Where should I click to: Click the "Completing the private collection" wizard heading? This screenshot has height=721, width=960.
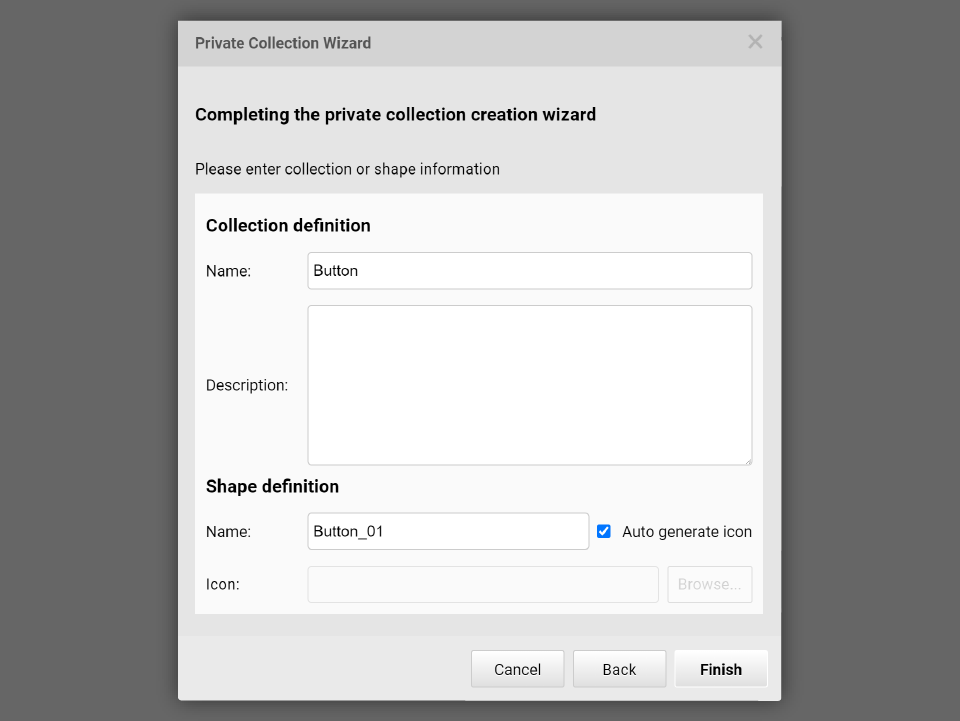click(395, 115)
